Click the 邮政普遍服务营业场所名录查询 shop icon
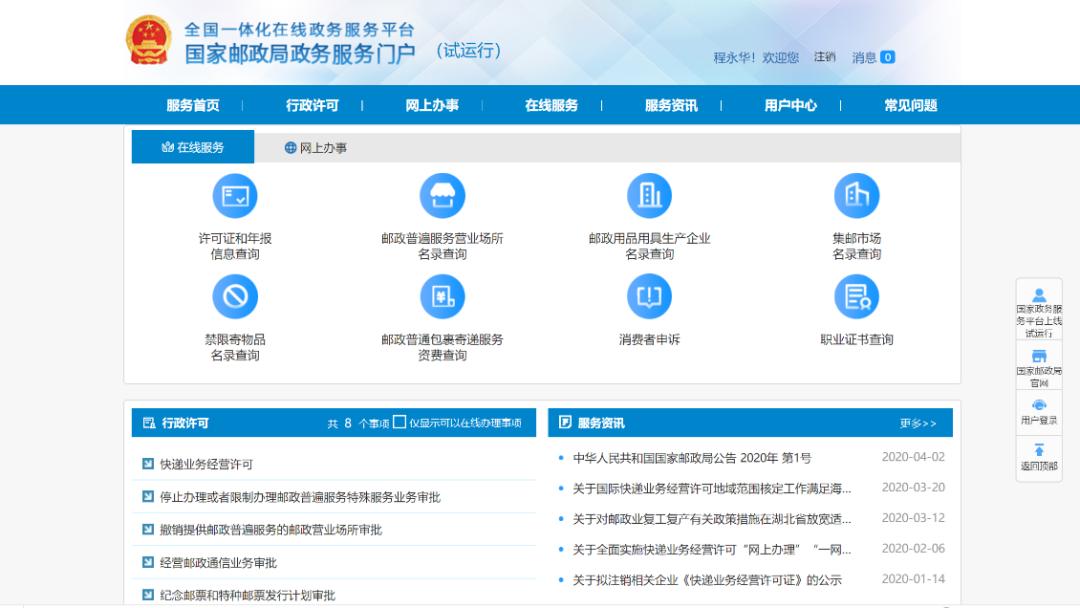The height and width of the screenshot is (608, 1080). pos(442,196)
